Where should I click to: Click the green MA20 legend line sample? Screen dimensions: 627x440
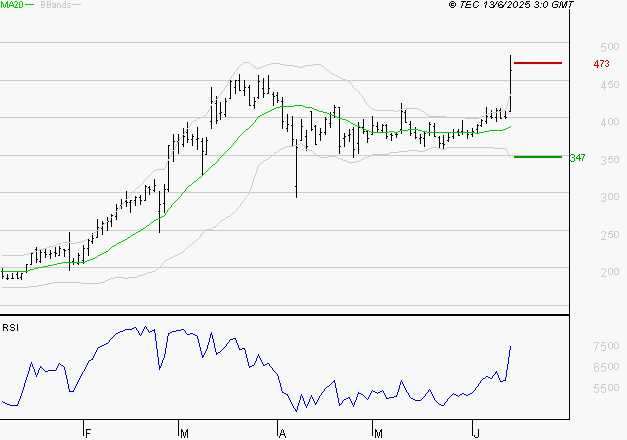pyautogui.click(x=29, y=6)
